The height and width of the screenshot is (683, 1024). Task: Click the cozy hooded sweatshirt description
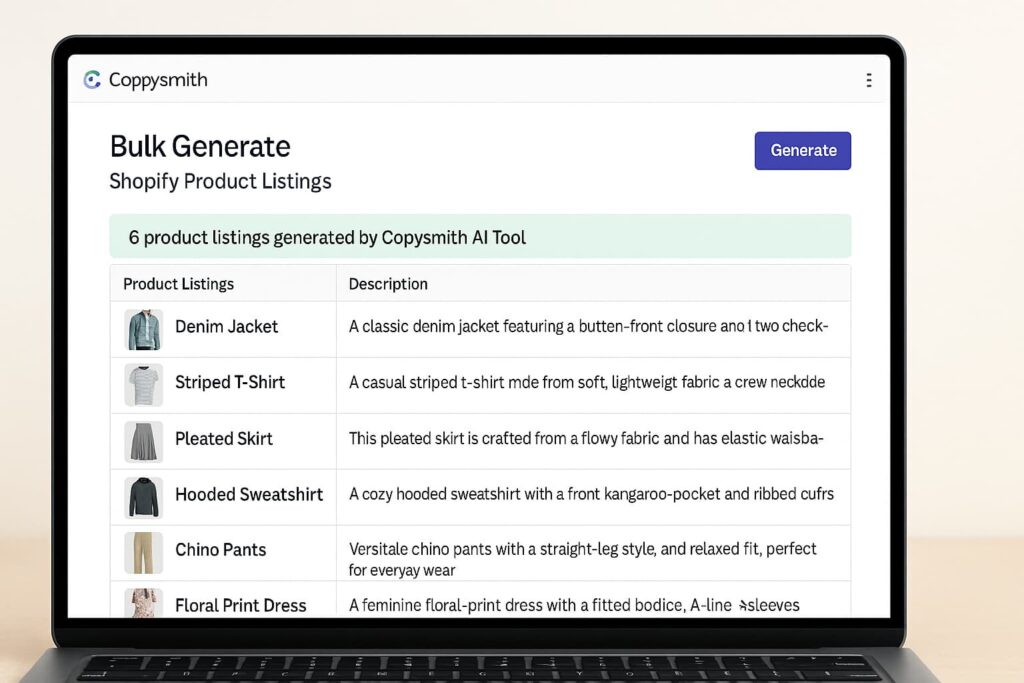click(x=591, y=494)
